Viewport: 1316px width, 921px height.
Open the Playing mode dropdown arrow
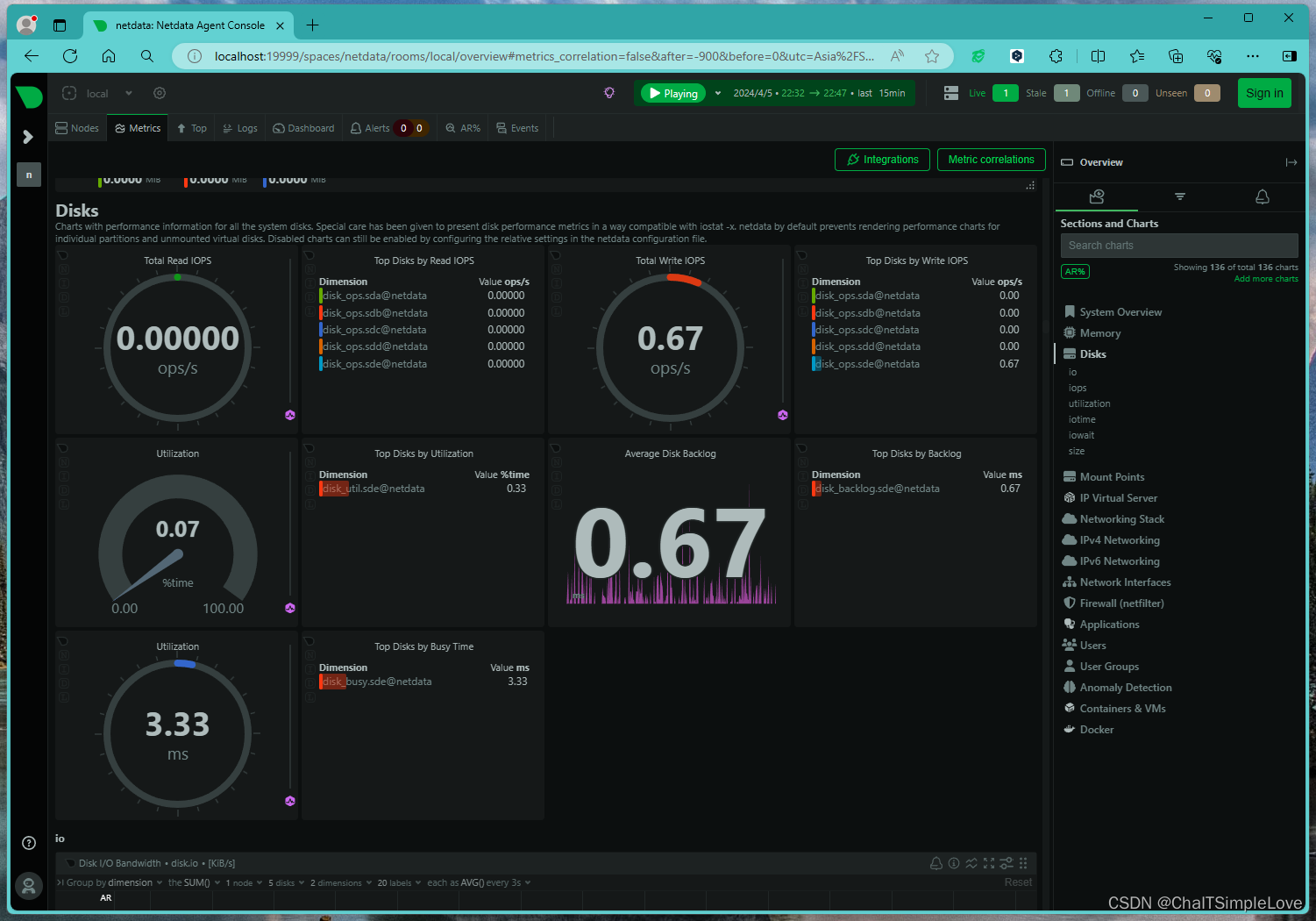click(718, 93)
